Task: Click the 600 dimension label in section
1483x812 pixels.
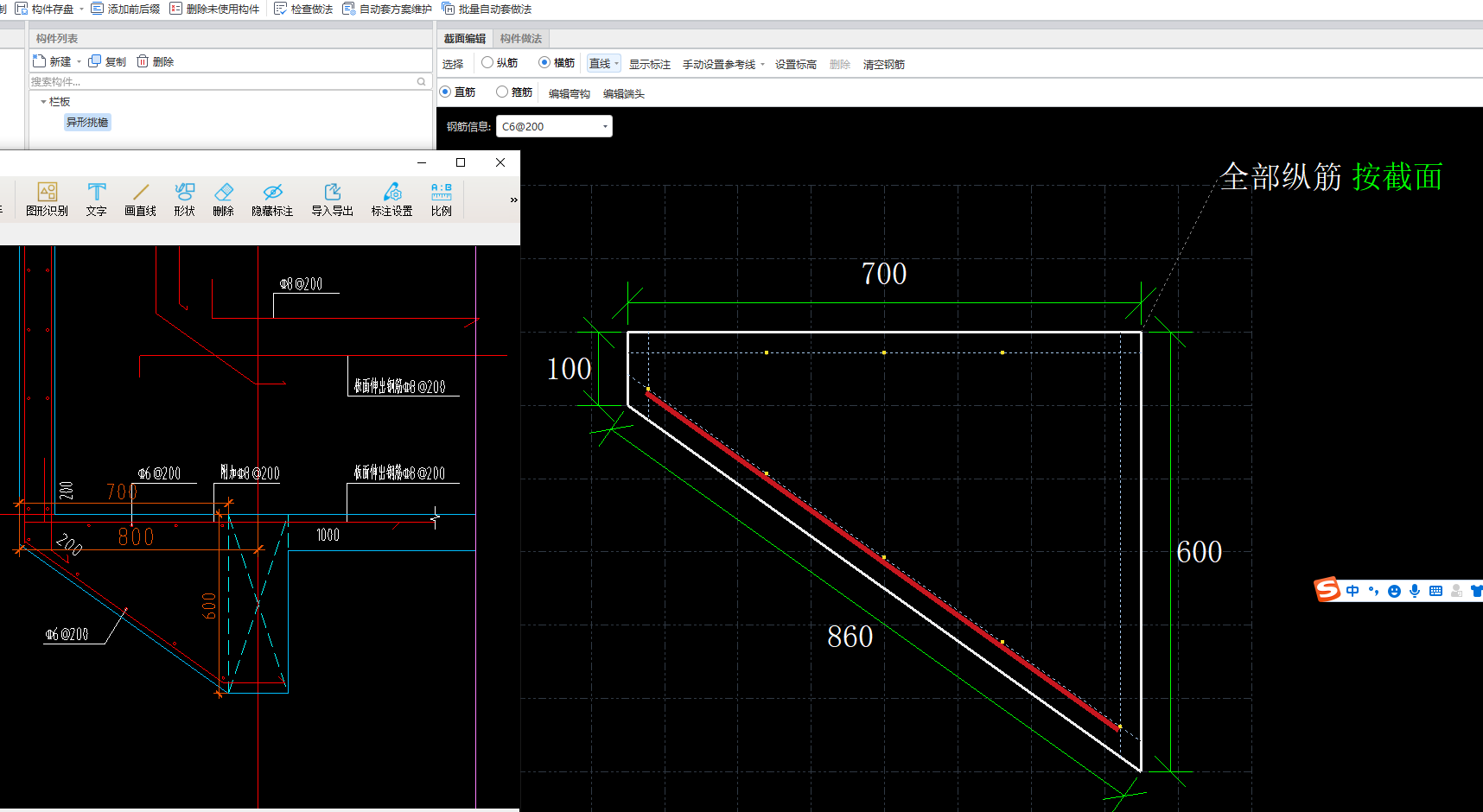Action: point(1200,552)
